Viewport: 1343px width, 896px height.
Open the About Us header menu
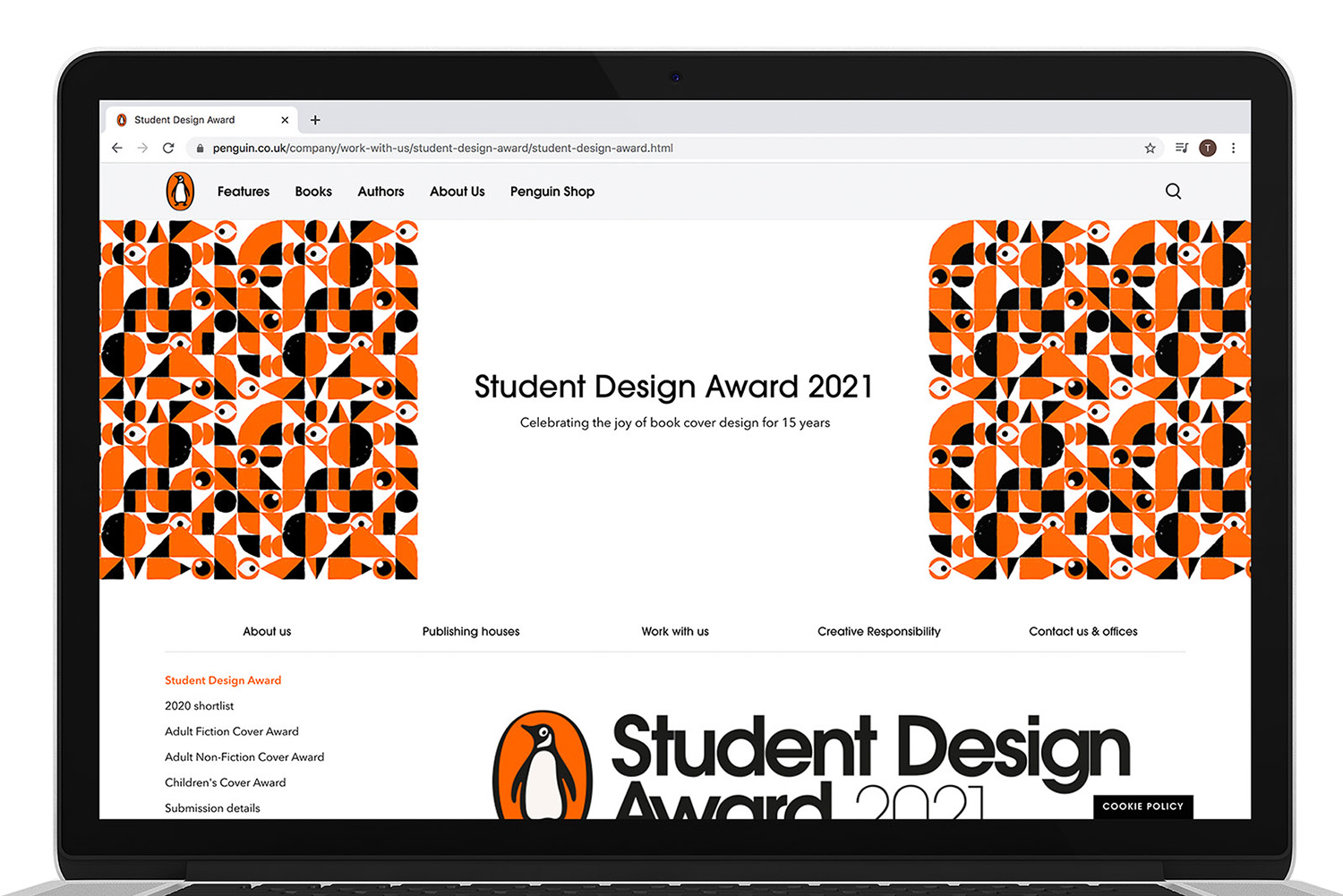[458, 192]
